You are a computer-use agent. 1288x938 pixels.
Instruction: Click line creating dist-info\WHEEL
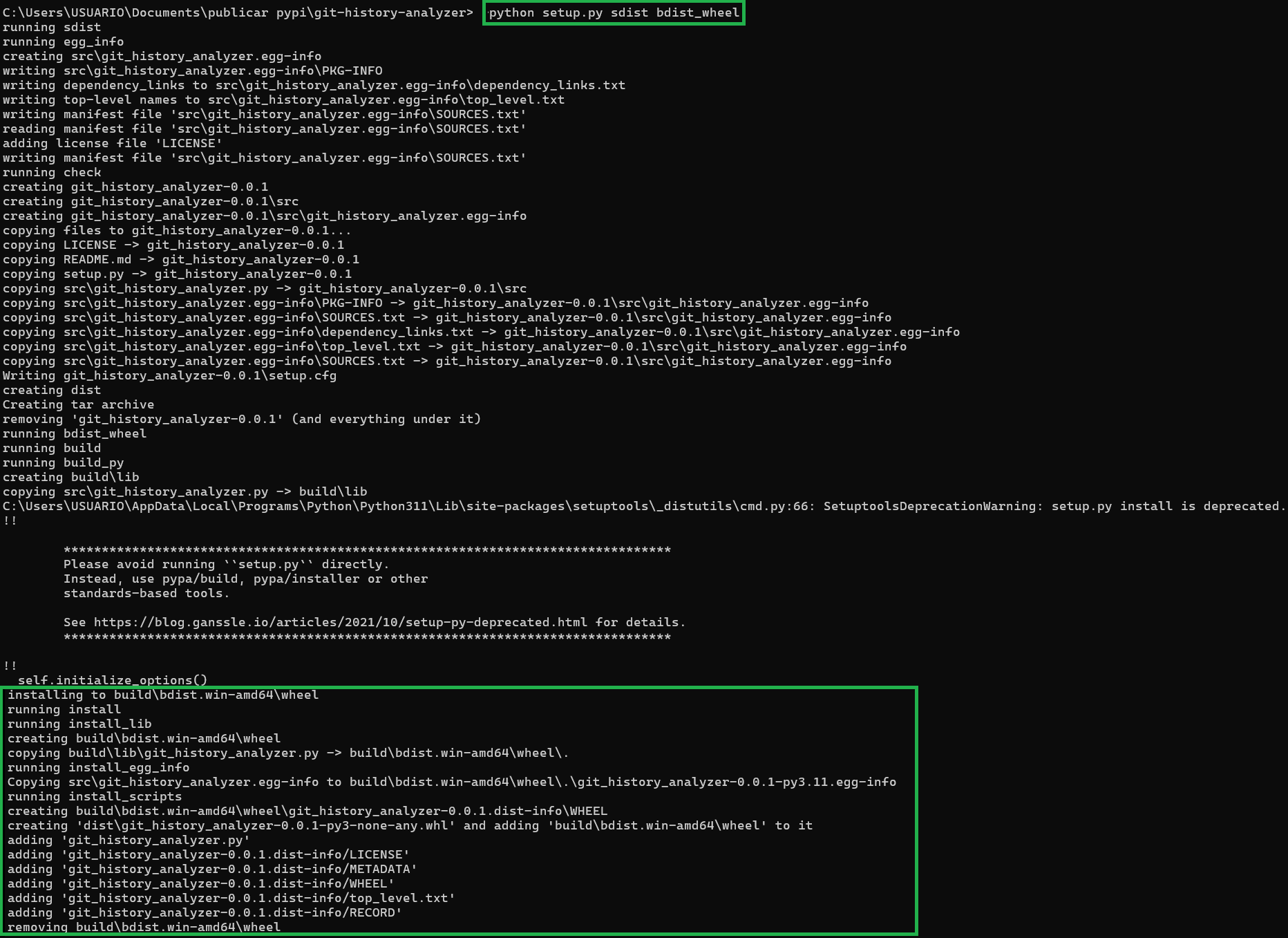pos(307,811)
